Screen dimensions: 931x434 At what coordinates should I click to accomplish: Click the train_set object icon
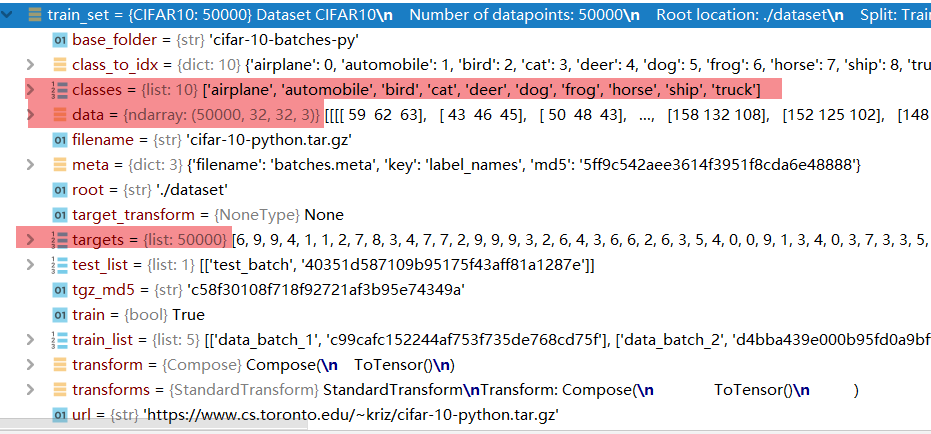click(35, 15)
